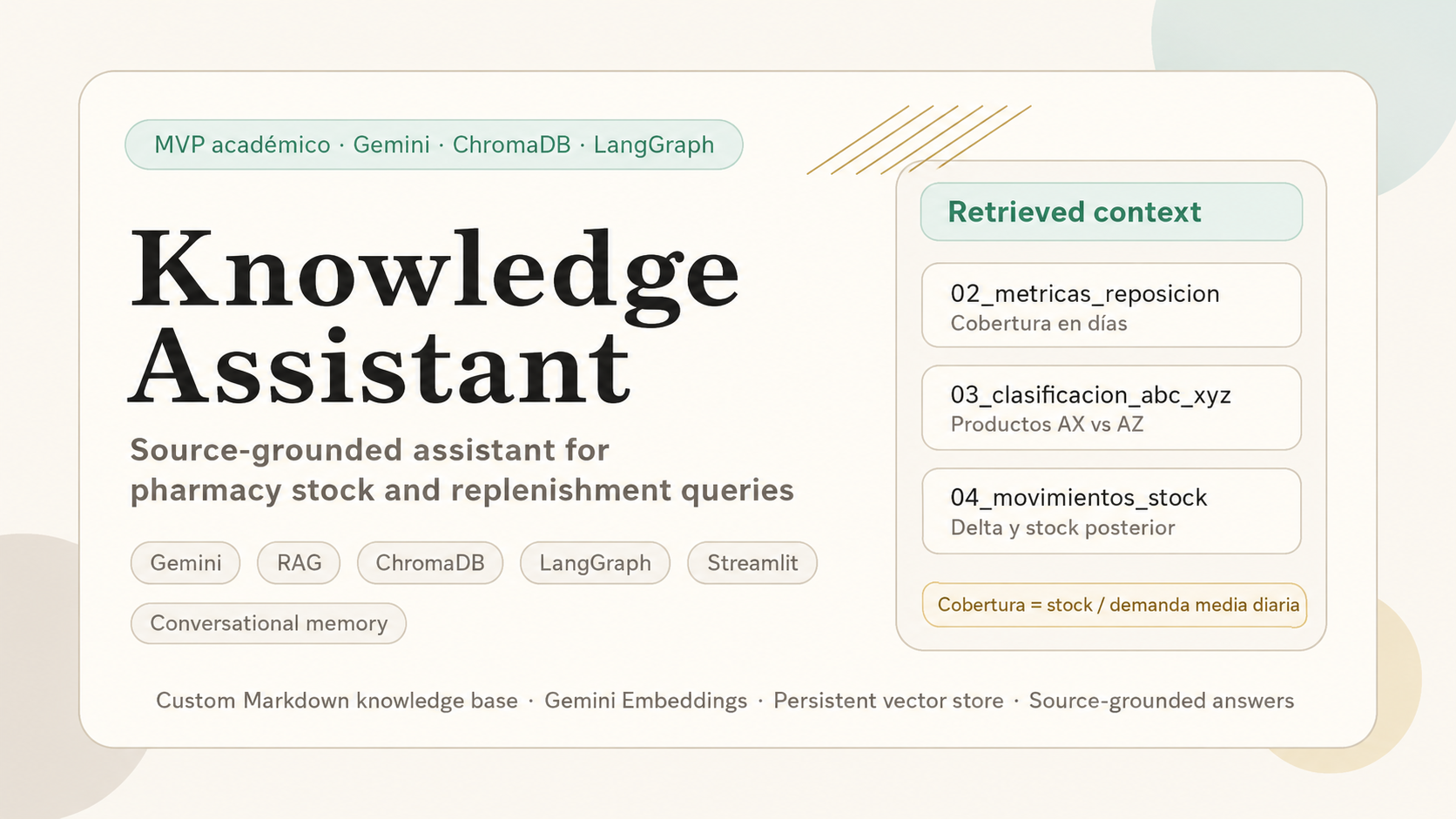This screenshot has height=819, width=1456.
Task: Click the MVP académico top badge
Action: click(434, 144)
